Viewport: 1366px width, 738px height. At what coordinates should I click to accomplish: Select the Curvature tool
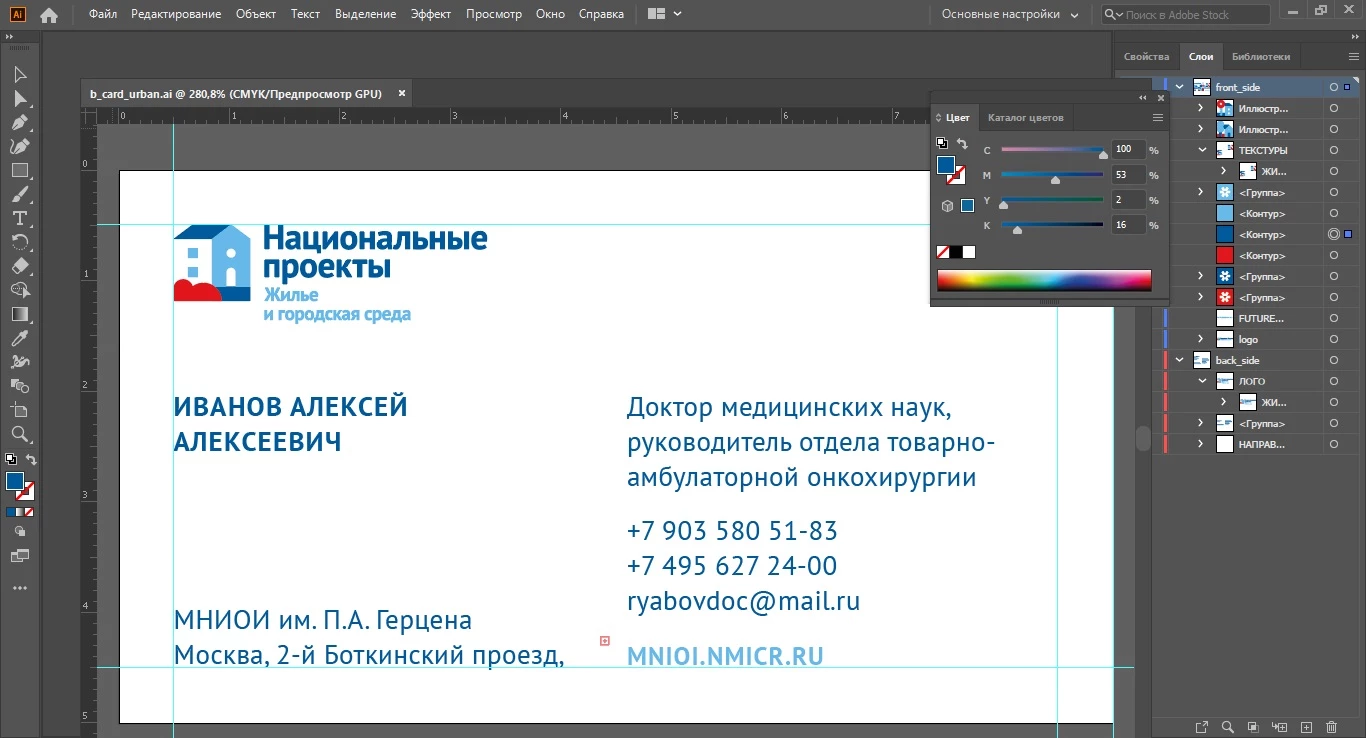click(19, 147)
